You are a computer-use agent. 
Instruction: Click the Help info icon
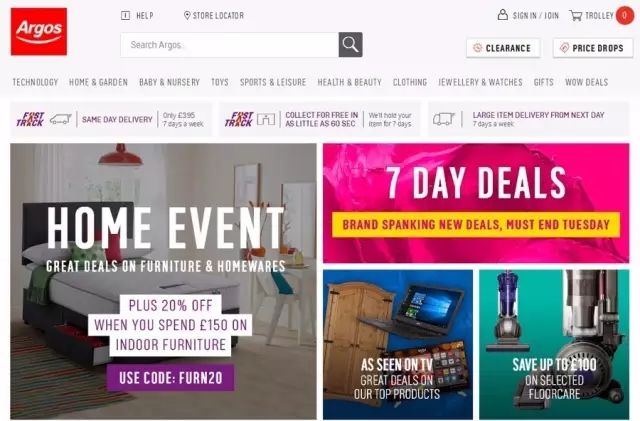point(125,16)
